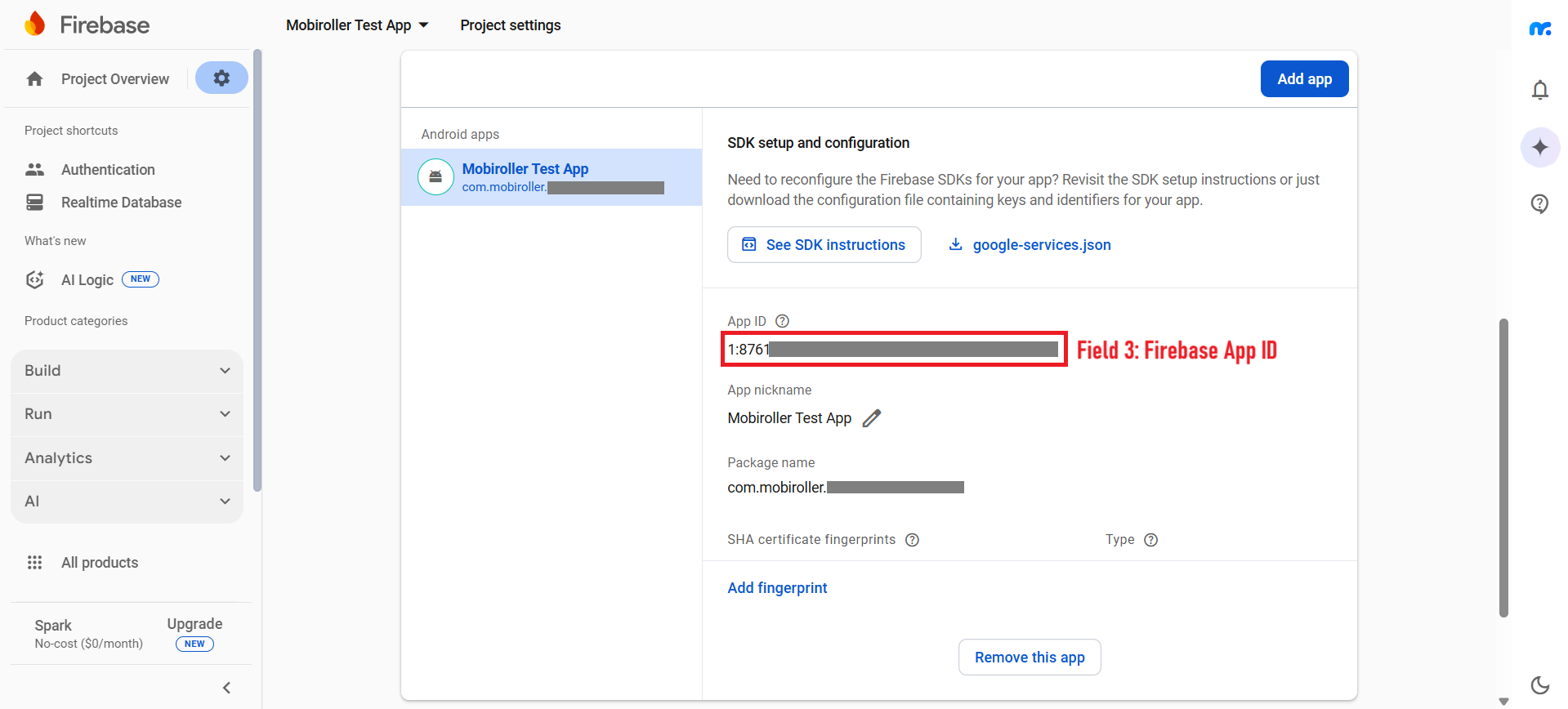Click the help icon next to Type
The width and height of the screenshot is (1568, 709).
point(1150,540)
